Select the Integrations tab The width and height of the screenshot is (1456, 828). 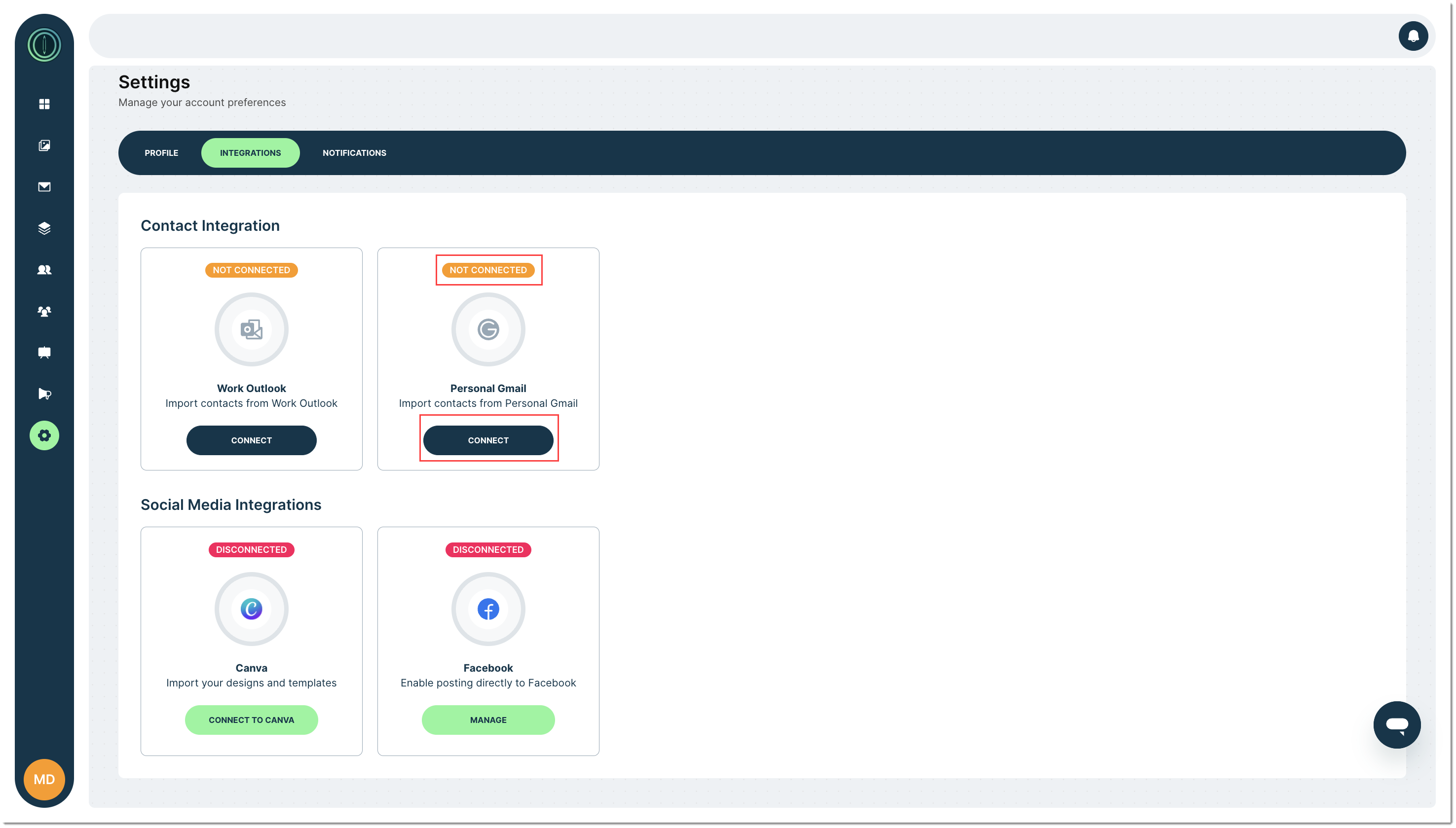250,153
